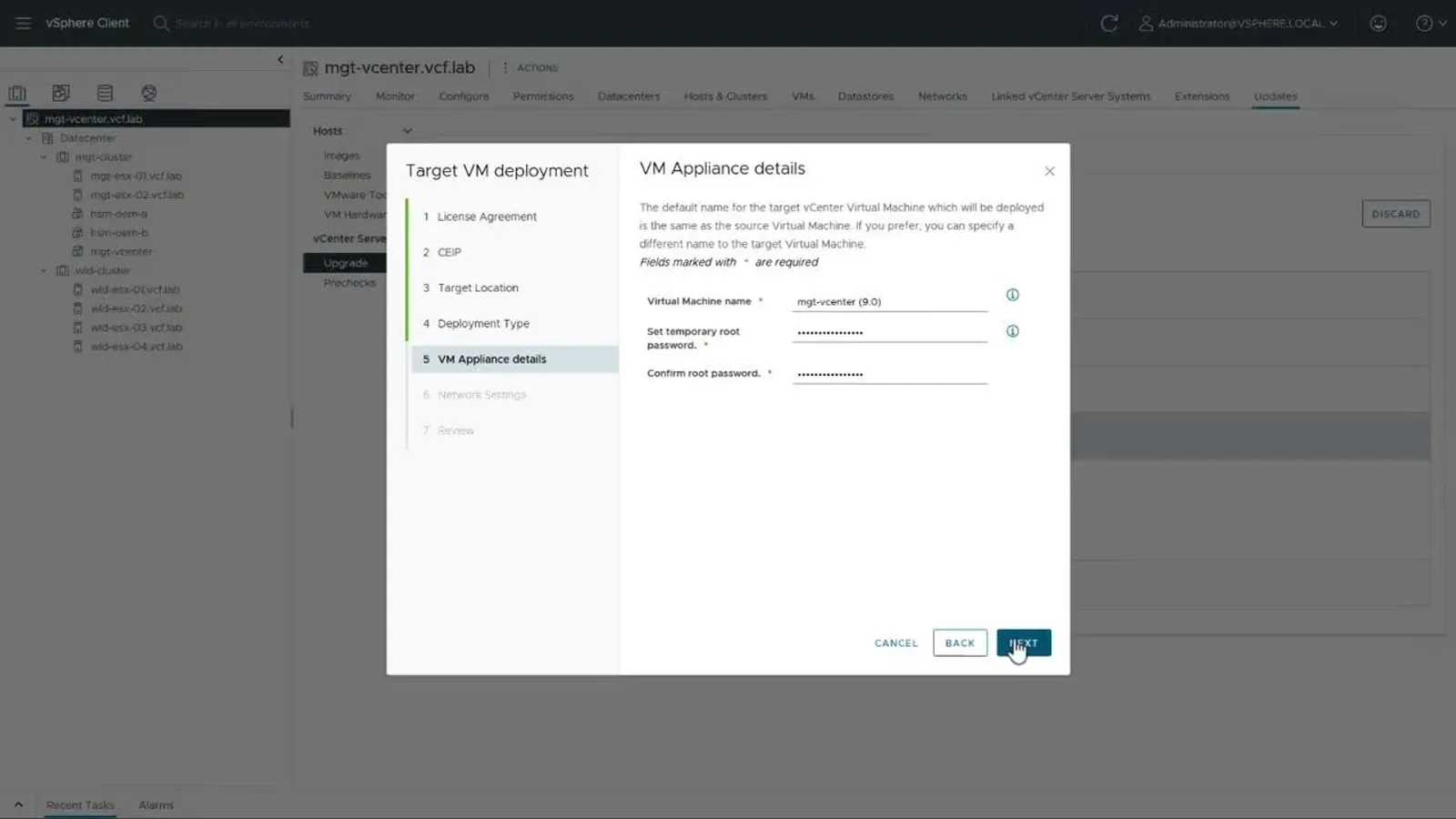
Task: Focus the temporary root password field
Action: pos(889,332)
